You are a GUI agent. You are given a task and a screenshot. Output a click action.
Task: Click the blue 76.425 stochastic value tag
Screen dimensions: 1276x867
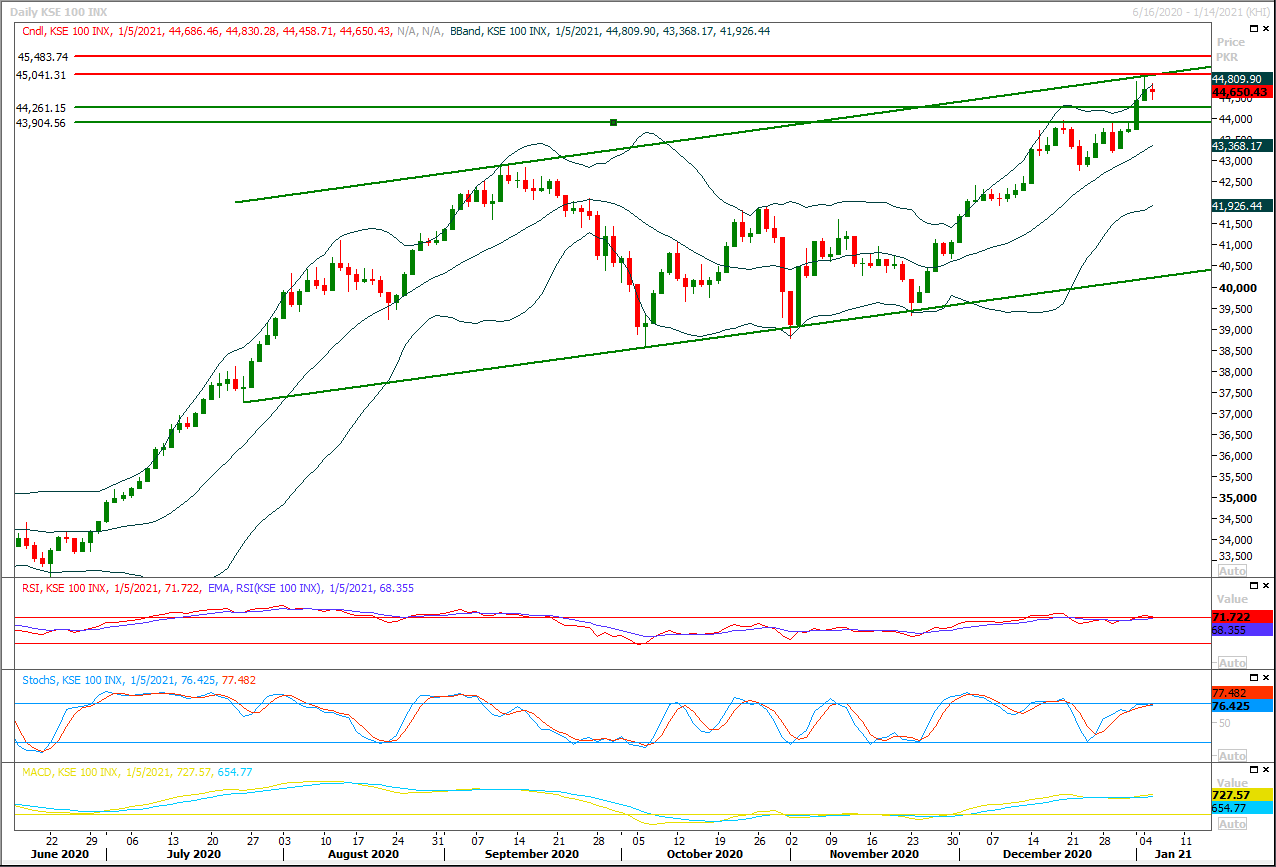coord(1241,706)
